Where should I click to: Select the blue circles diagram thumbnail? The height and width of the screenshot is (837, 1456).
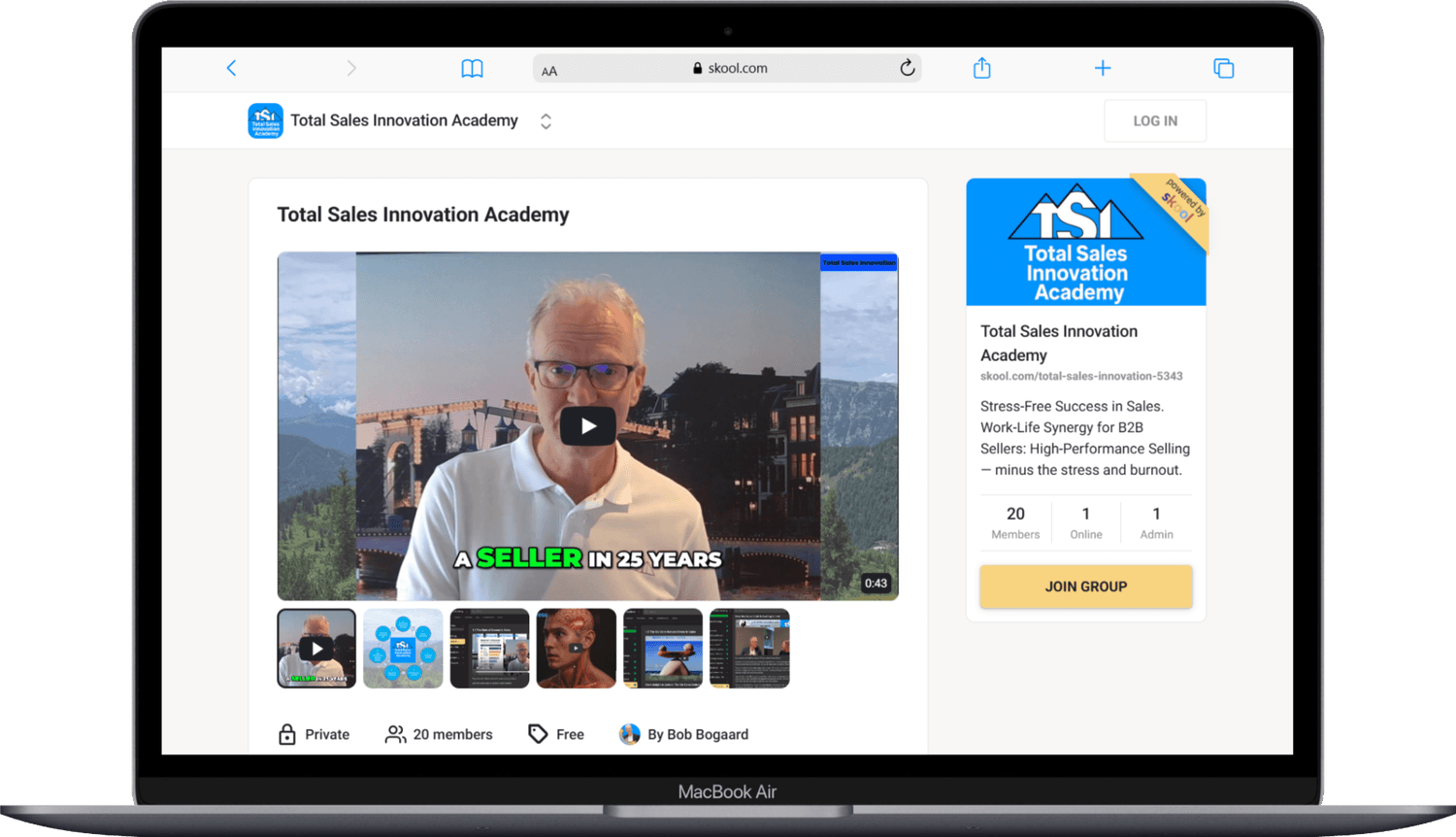coord(403,649)
